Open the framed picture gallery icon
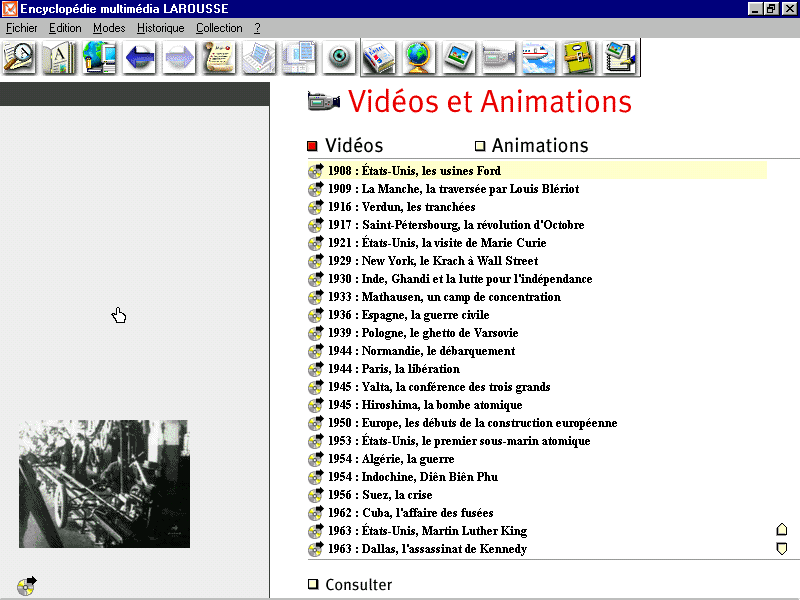 (459, 57)
